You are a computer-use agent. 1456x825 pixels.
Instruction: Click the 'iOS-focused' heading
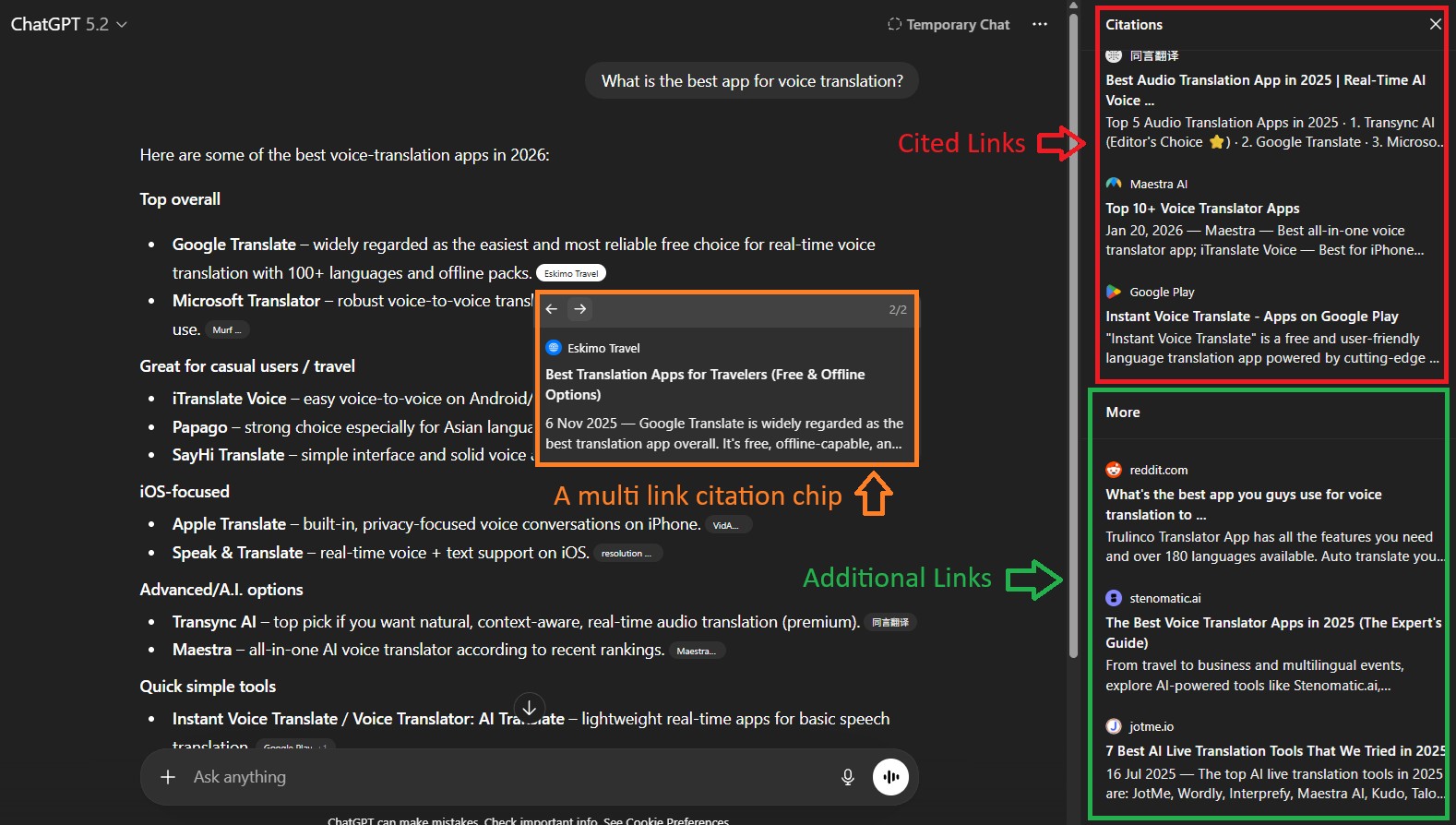pyautogui.click(x=185, y=492)
